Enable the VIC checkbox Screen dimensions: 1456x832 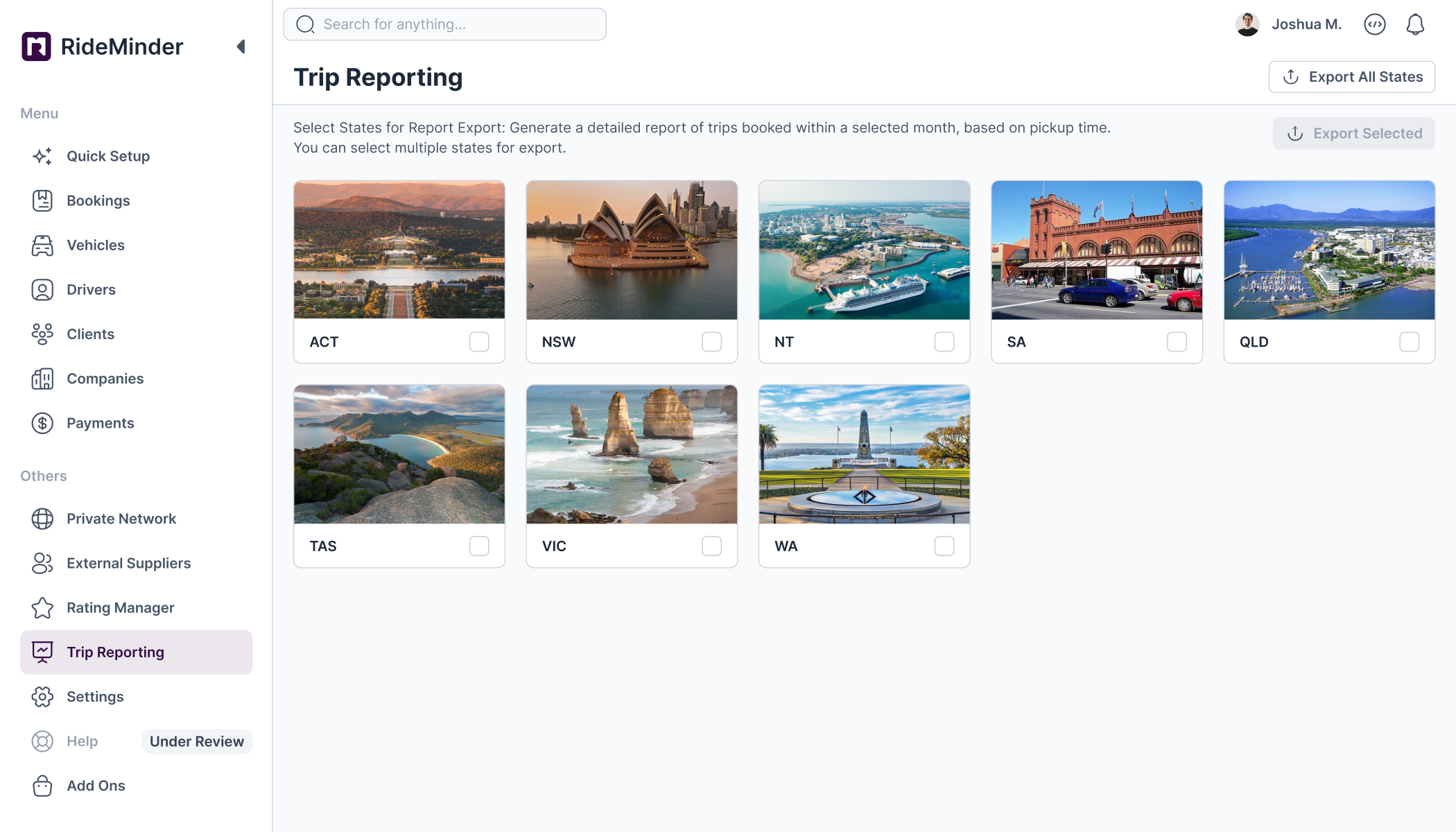tap(711, 546)
